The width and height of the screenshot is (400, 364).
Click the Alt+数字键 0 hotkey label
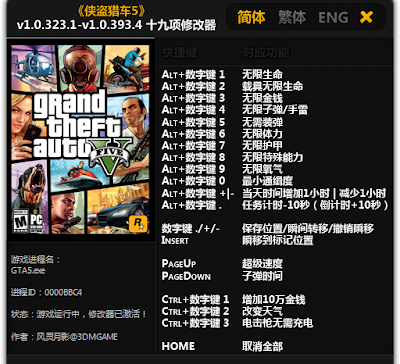coord(193,181)
